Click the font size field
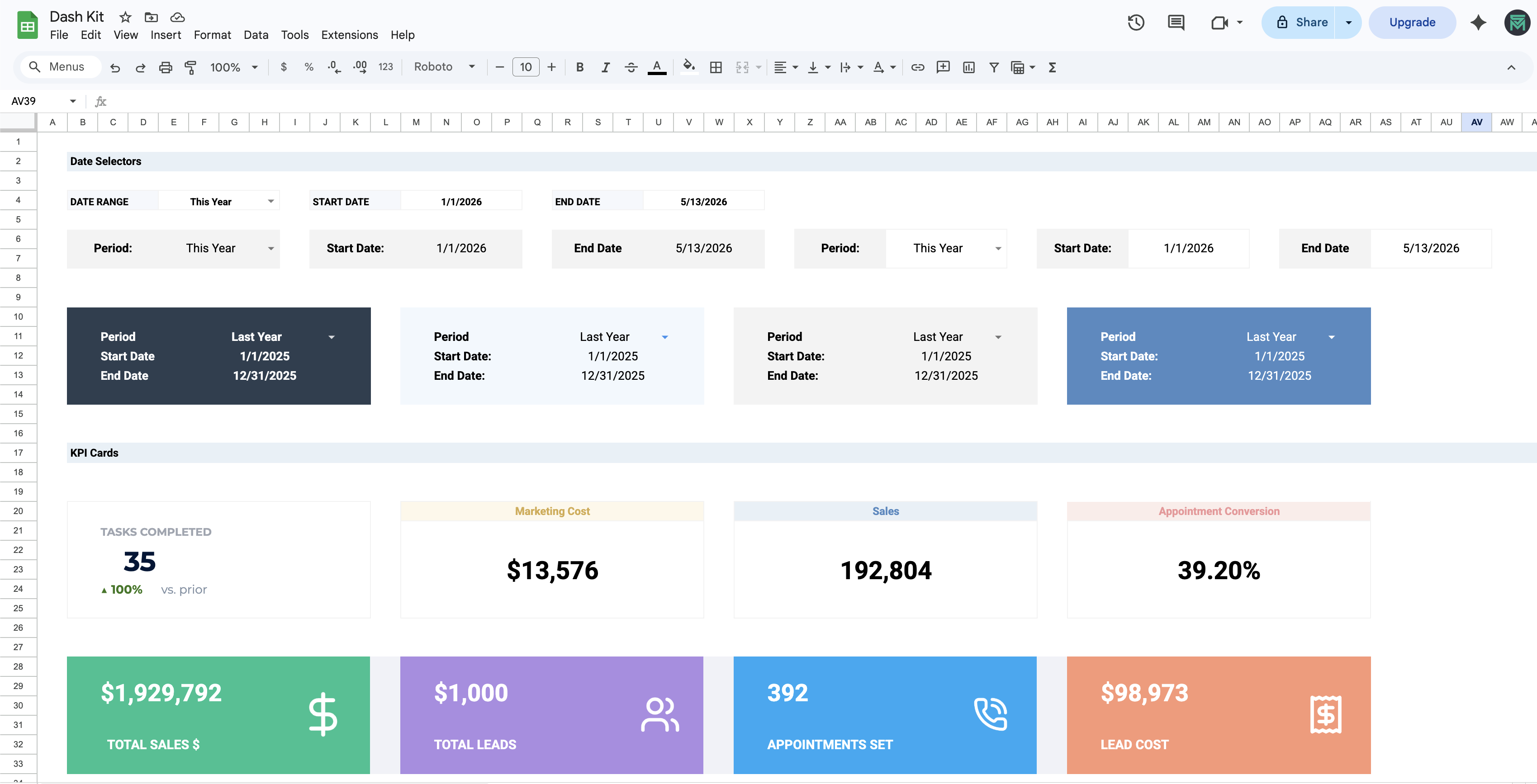Image resolution: width=1537 pixels, height=784 pixels. (x=526, y=67)
